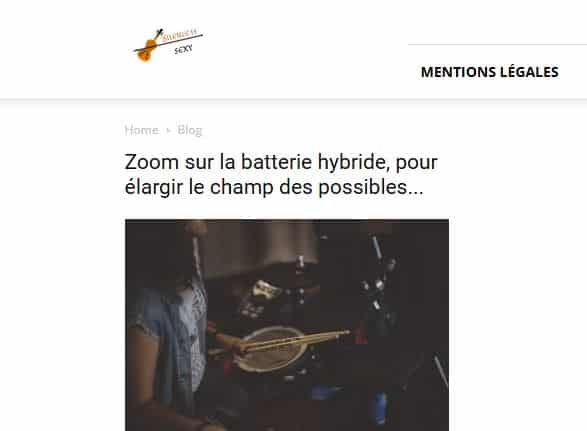Click the black word under the logo bow
Viewport: 587px width, 431px height.
click(183, 49)
